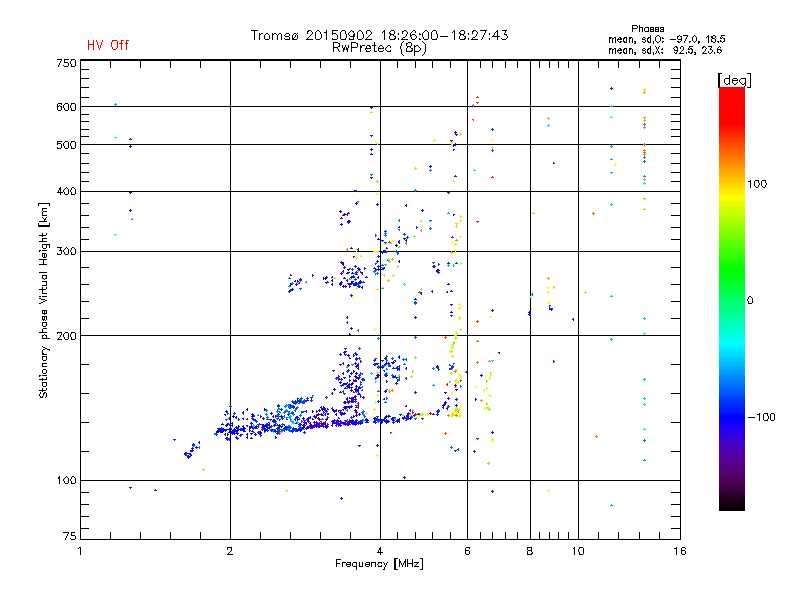Screen dimensions: 800x600
Task: Click the y-axis label '500'
Action: click(x=66, y=145)
